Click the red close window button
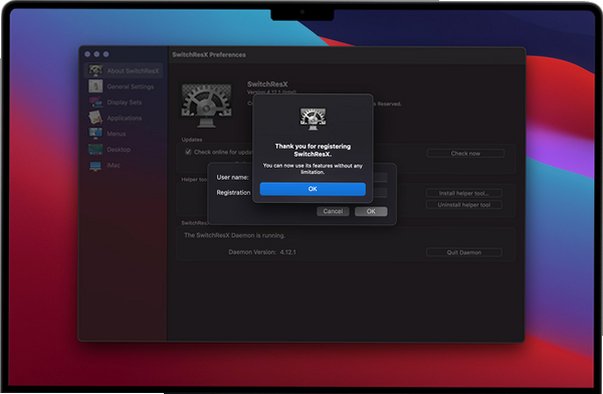Screen dimensions: 603x394 88,54
